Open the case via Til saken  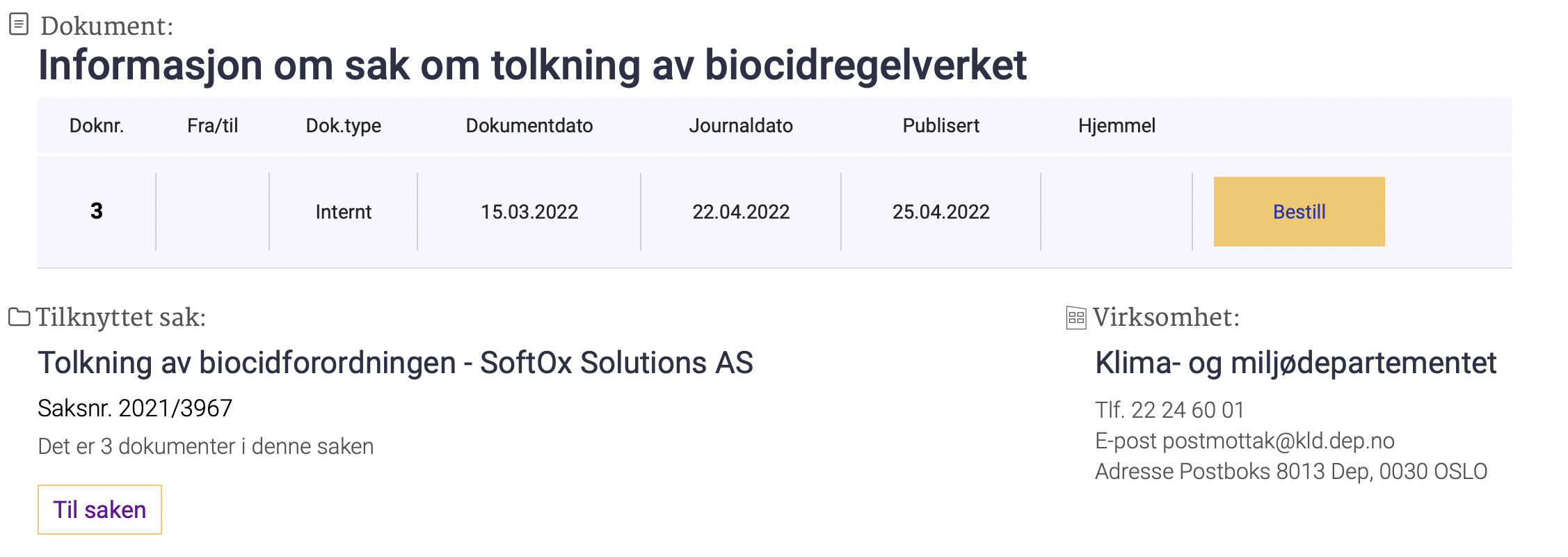pyautogui.click(x=99, y=510)
